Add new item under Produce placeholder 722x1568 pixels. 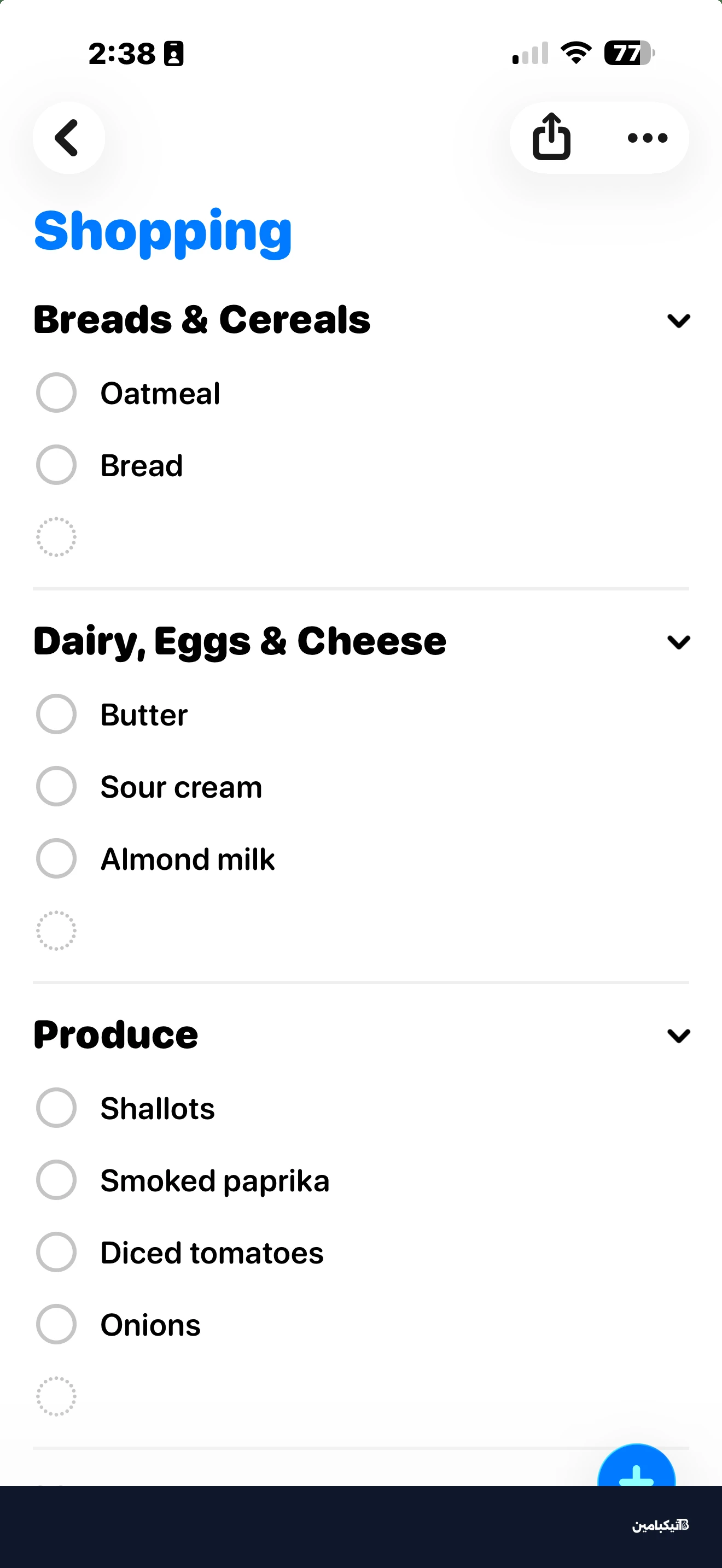56,1396
